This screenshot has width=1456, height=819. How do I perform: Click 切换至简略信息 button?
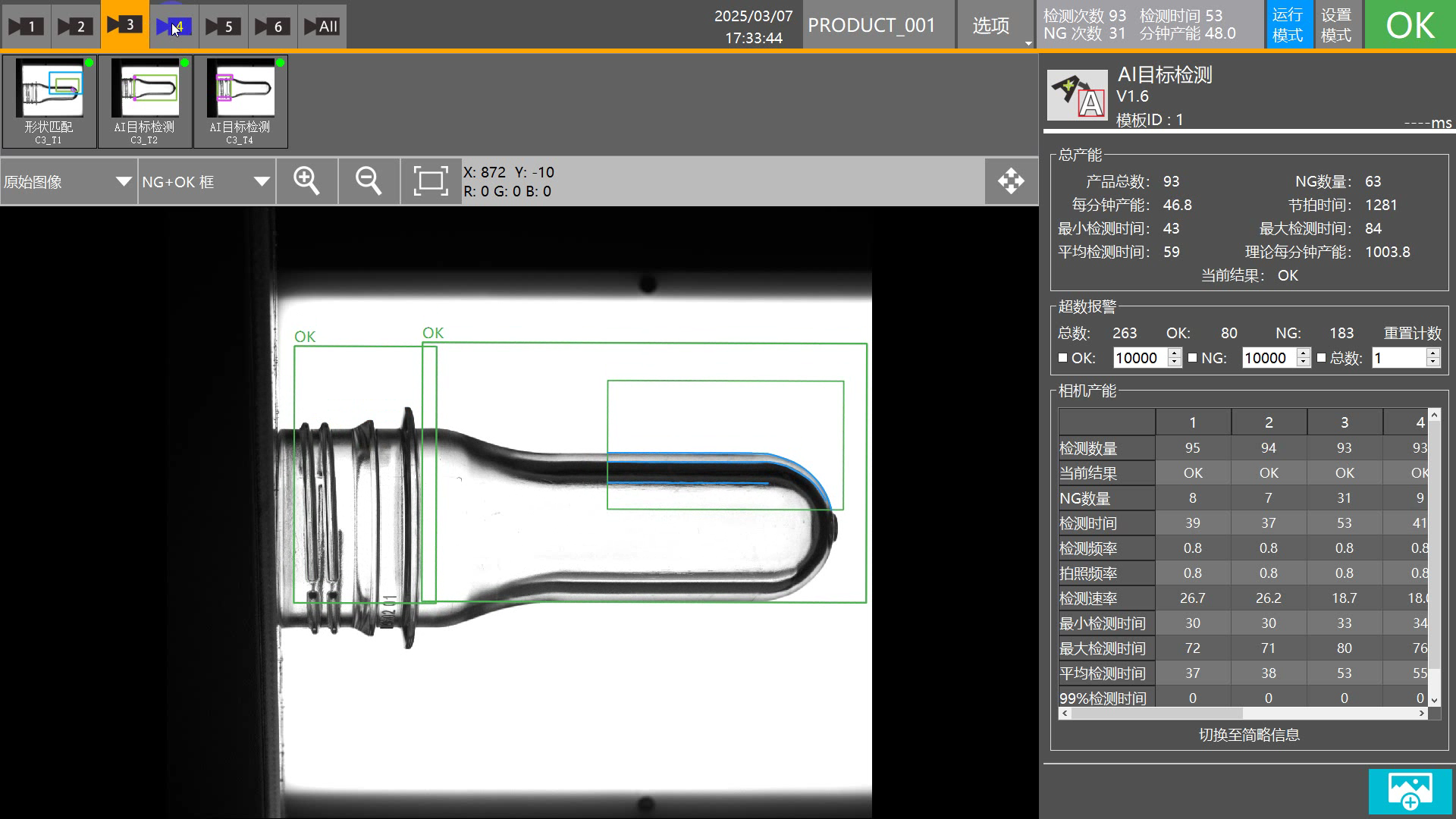1248,735
